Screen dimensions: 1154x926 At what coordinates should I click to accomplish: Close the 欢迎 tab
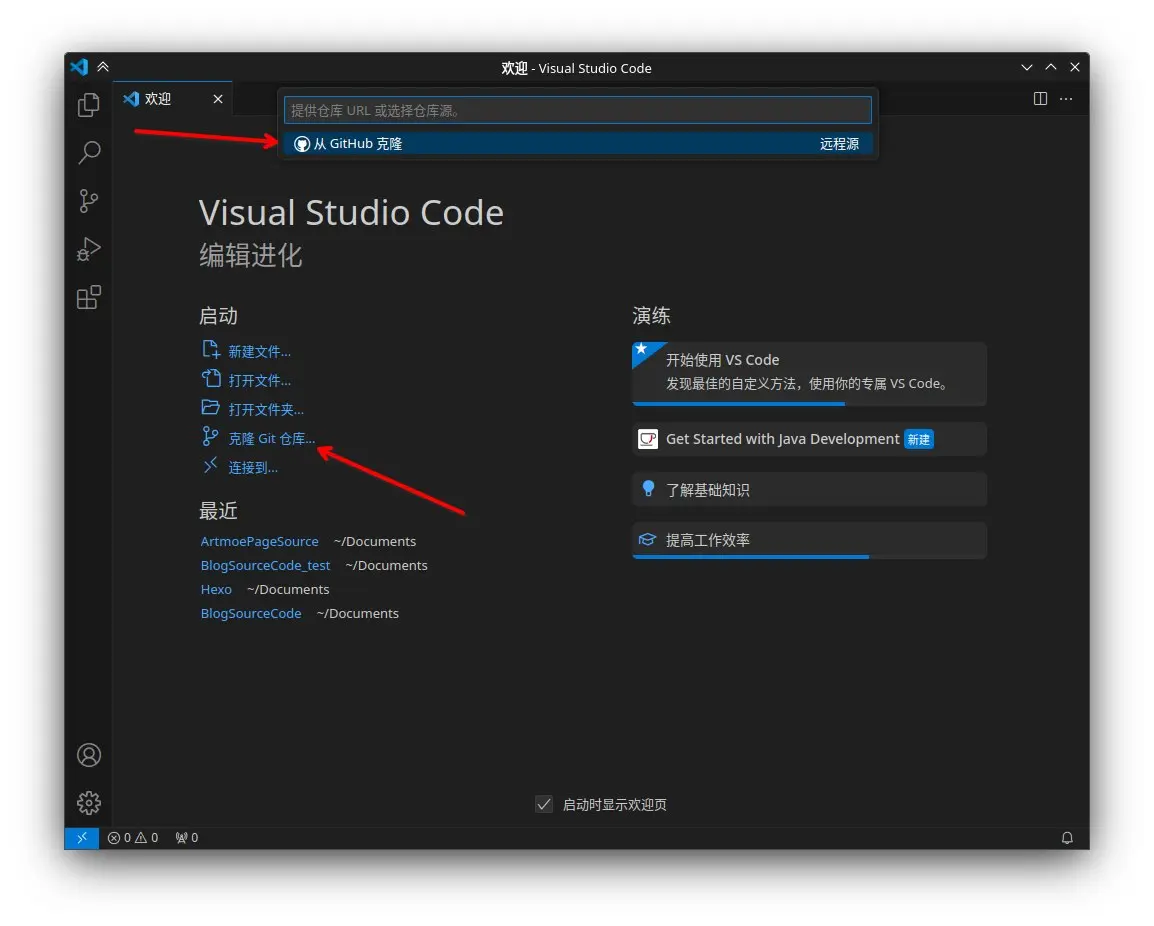pyautogui.click(x=218, y=99)
